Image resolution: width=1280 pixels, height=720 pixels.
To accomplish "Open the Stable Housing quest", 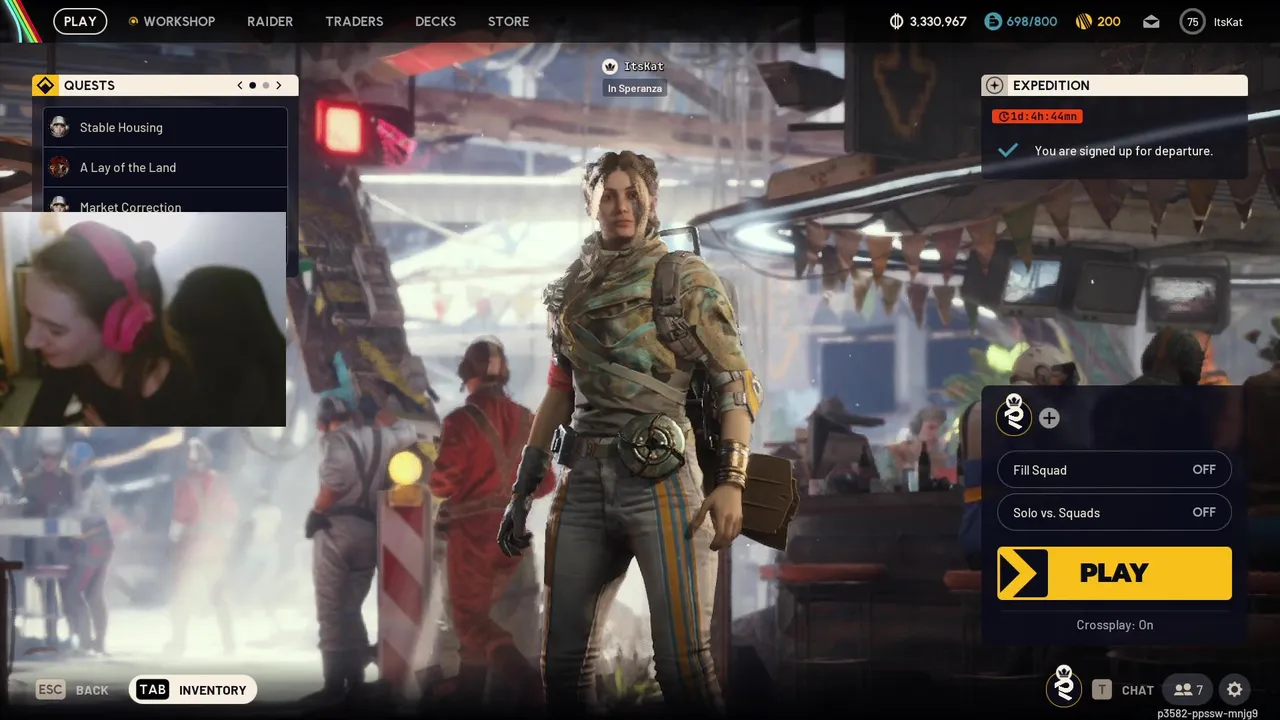I will tap(165, 127).
